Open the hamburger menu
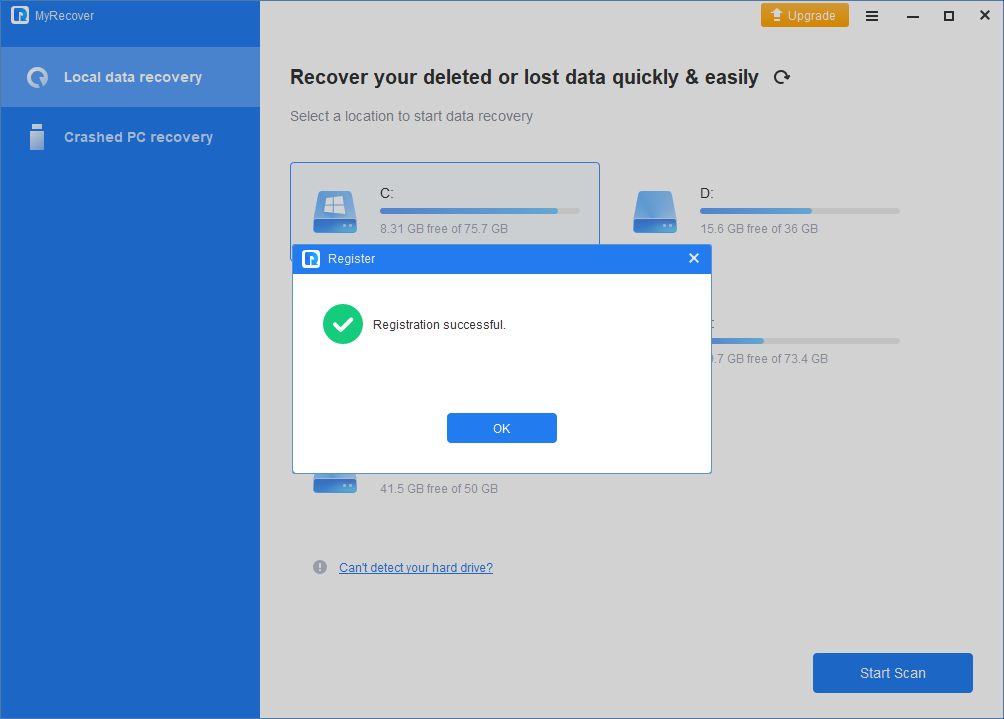The width and height of the screenshot is (1004, 719). point(872,15)
